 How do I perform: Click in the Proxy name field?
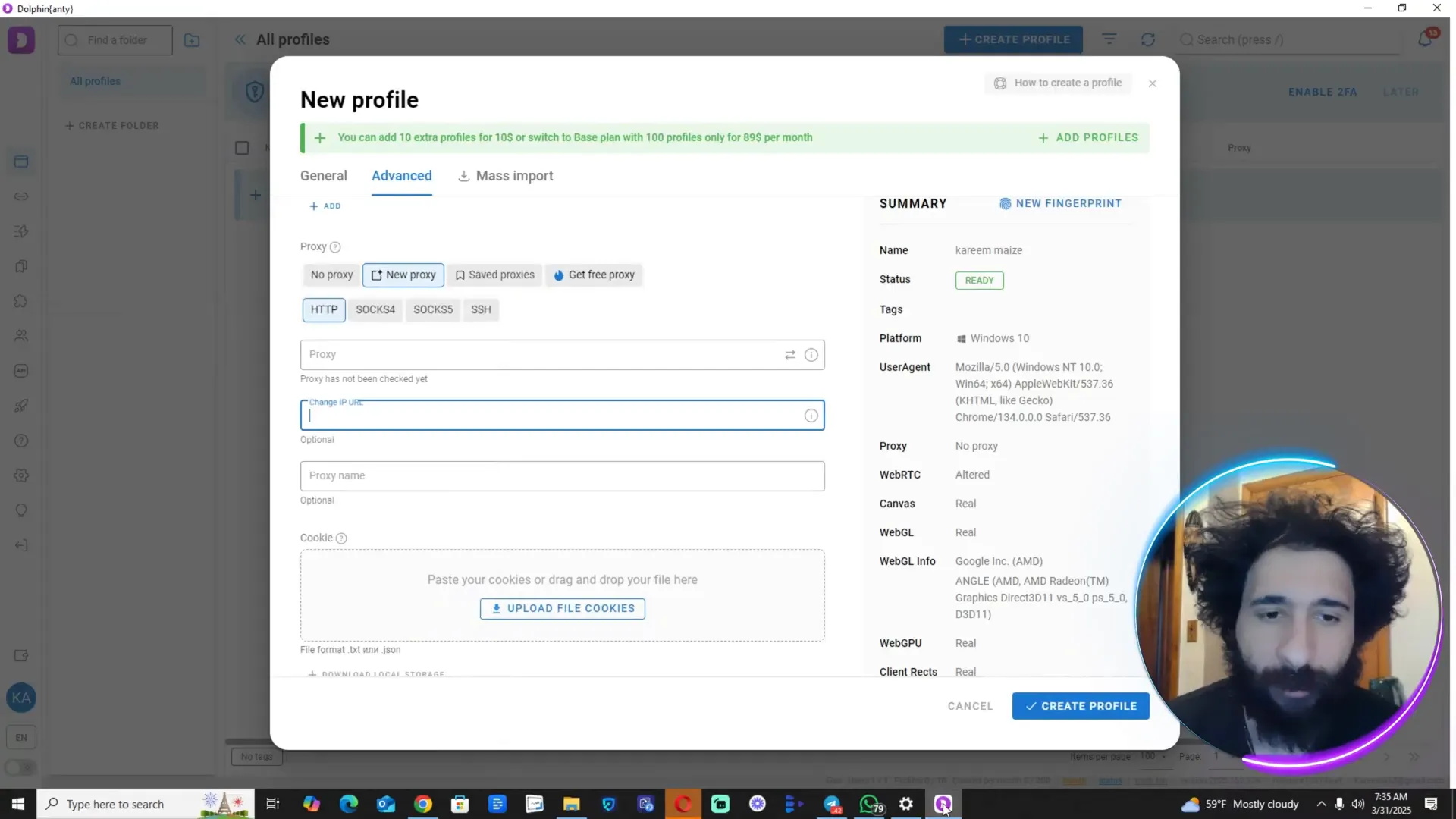point(563,476)
